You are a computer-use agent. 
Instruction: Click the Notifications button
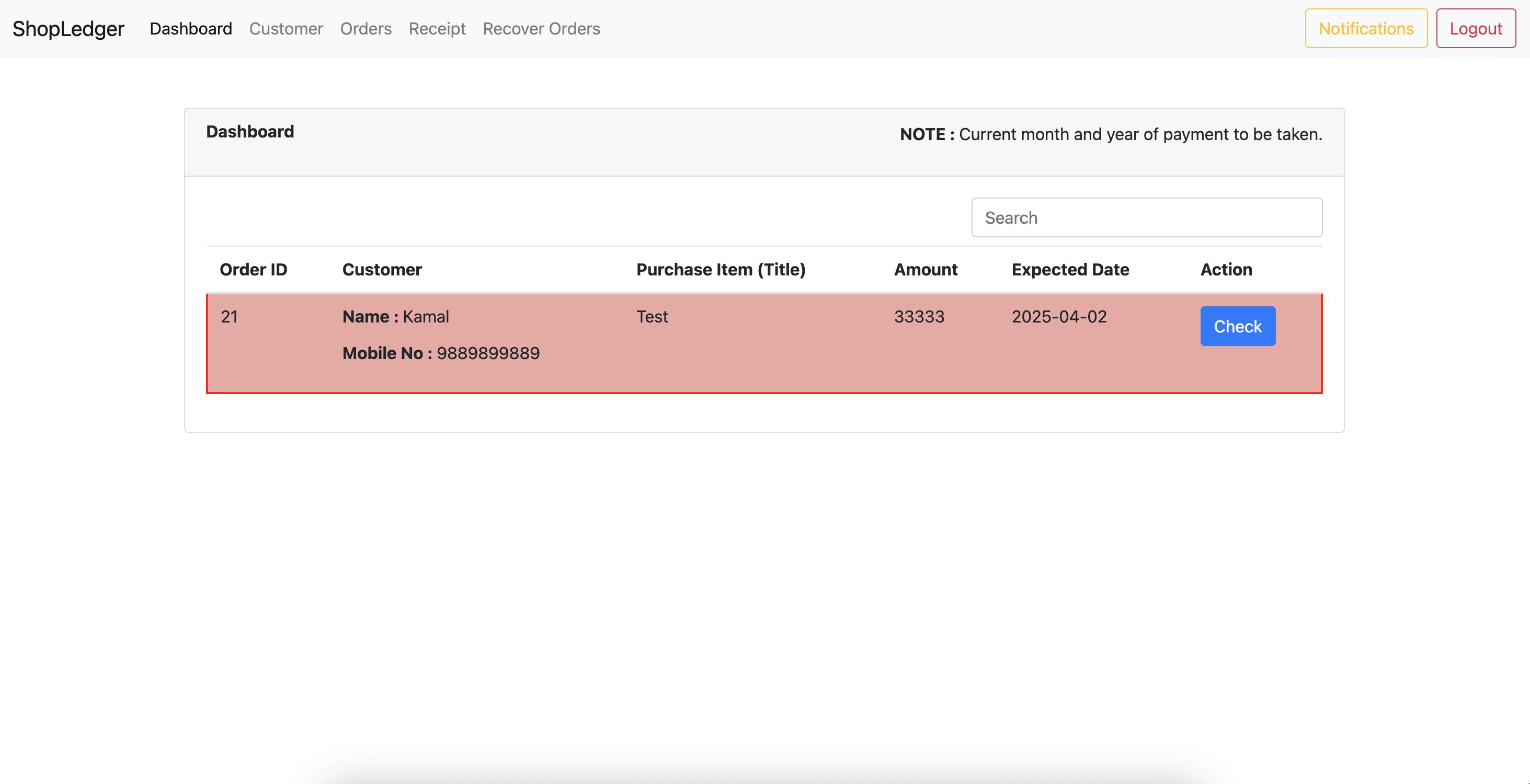[x=1365, y=29]
